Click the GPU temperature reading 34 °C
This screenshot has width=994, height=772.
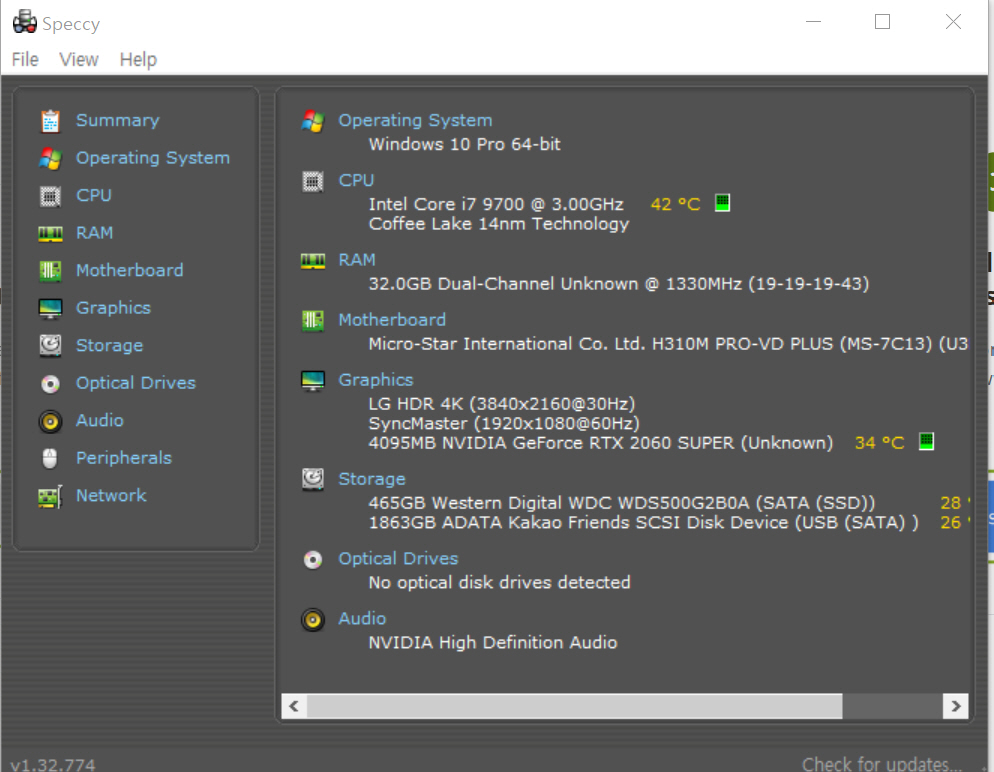(x=879, y=442)
